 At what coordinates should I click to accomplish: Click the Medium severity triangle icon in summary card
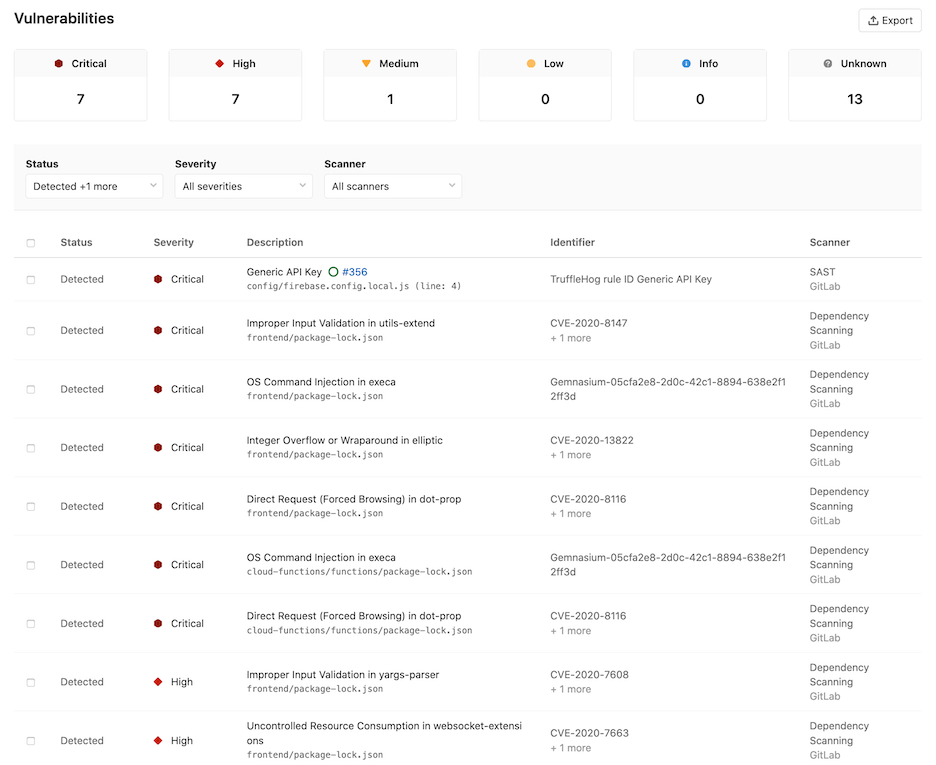(366, 64)
